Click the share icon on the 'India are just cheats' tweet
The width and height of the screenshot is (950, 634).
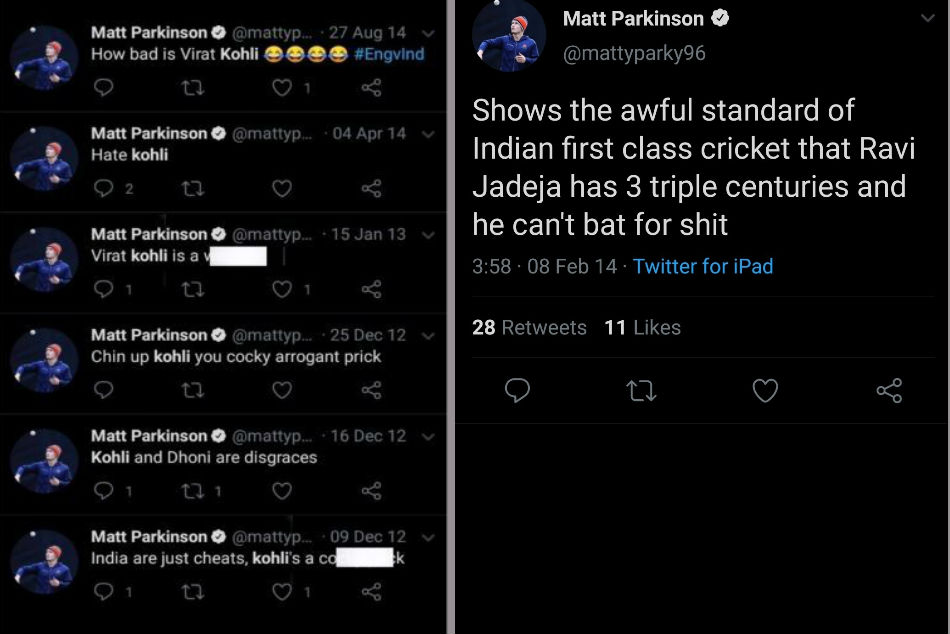point(374,592)
